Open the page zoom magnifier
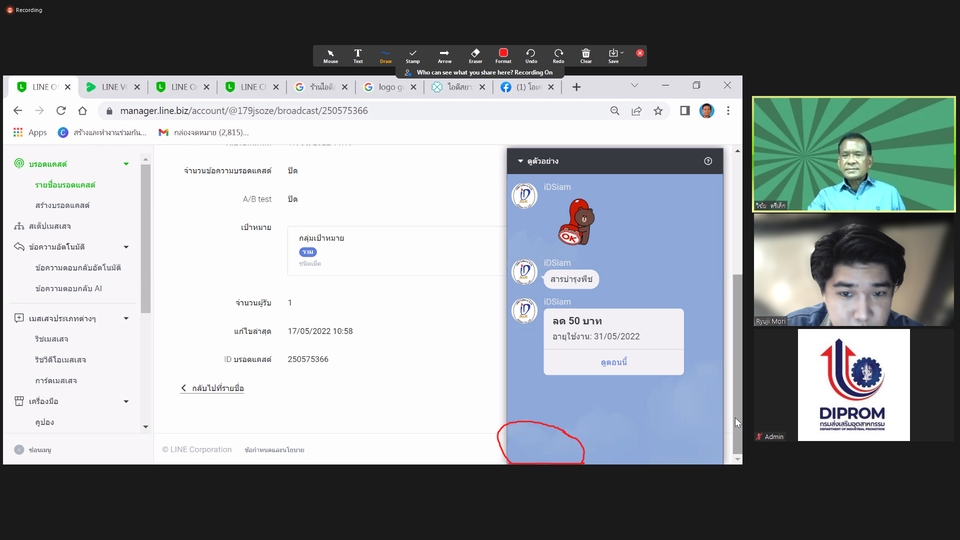Image resolution: width=960 pixels, height=540 pixels. [615, 111]
